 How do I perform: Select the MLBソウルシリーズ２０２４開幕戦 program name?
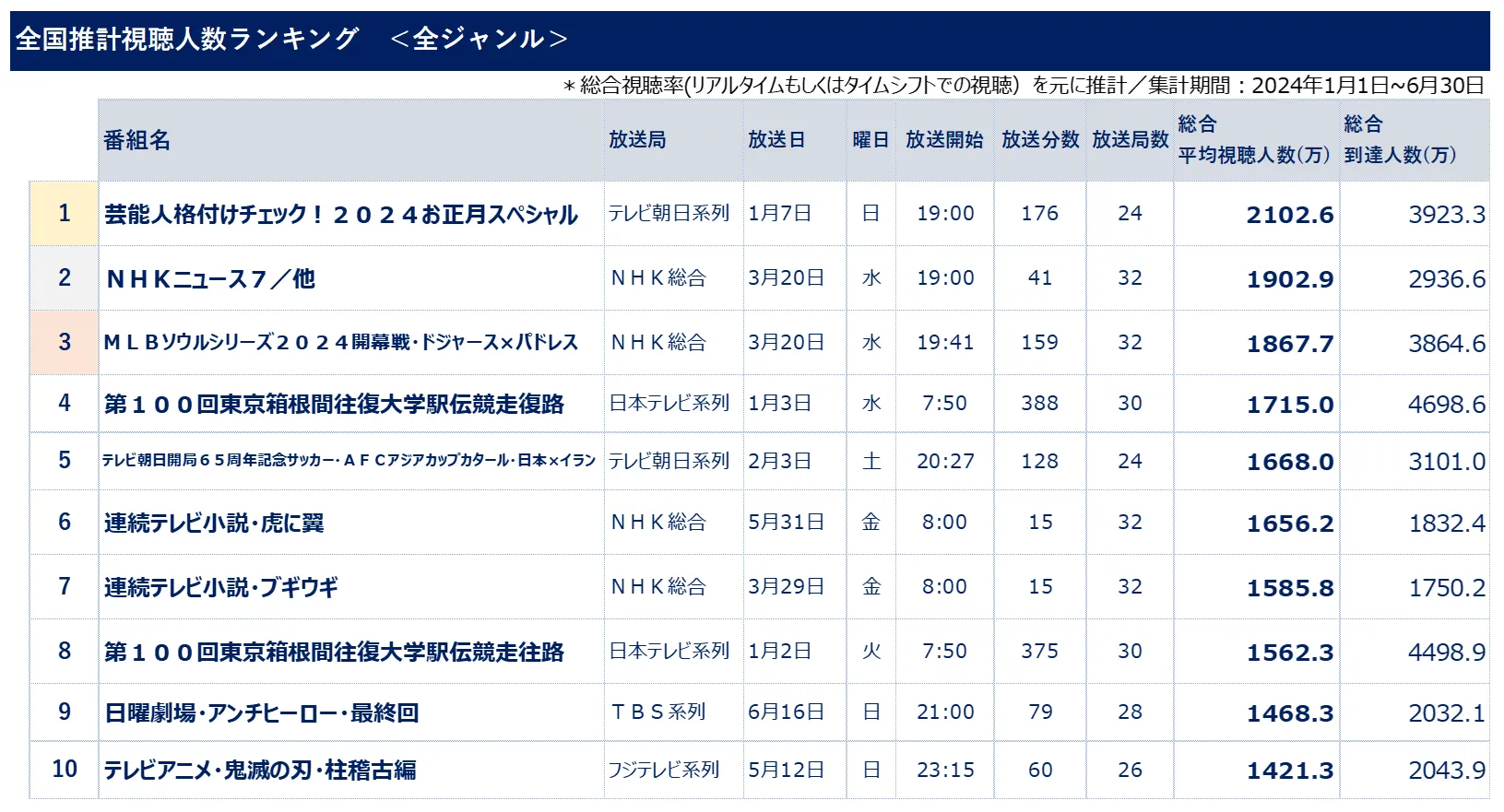[x=341, y=343]
